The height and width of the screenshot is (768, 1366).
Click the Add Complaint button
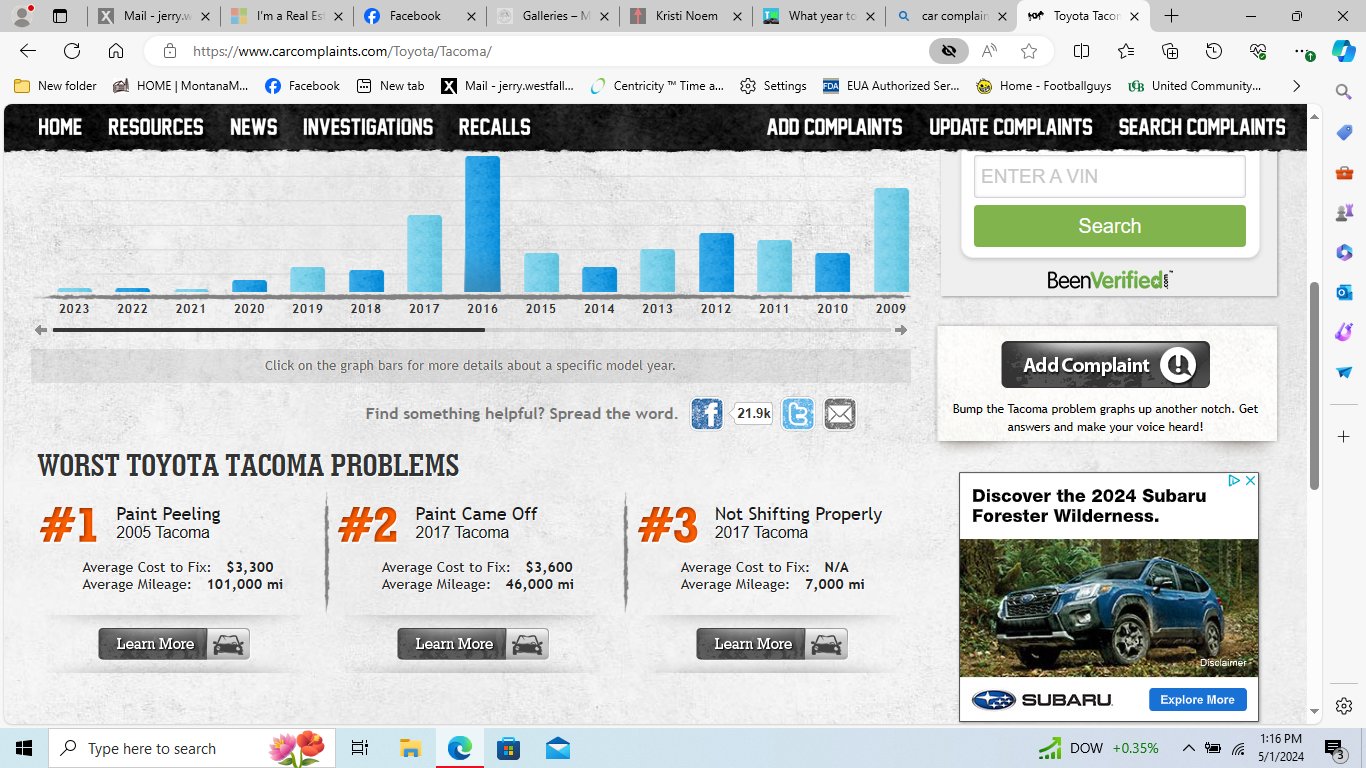point(1106,365)
